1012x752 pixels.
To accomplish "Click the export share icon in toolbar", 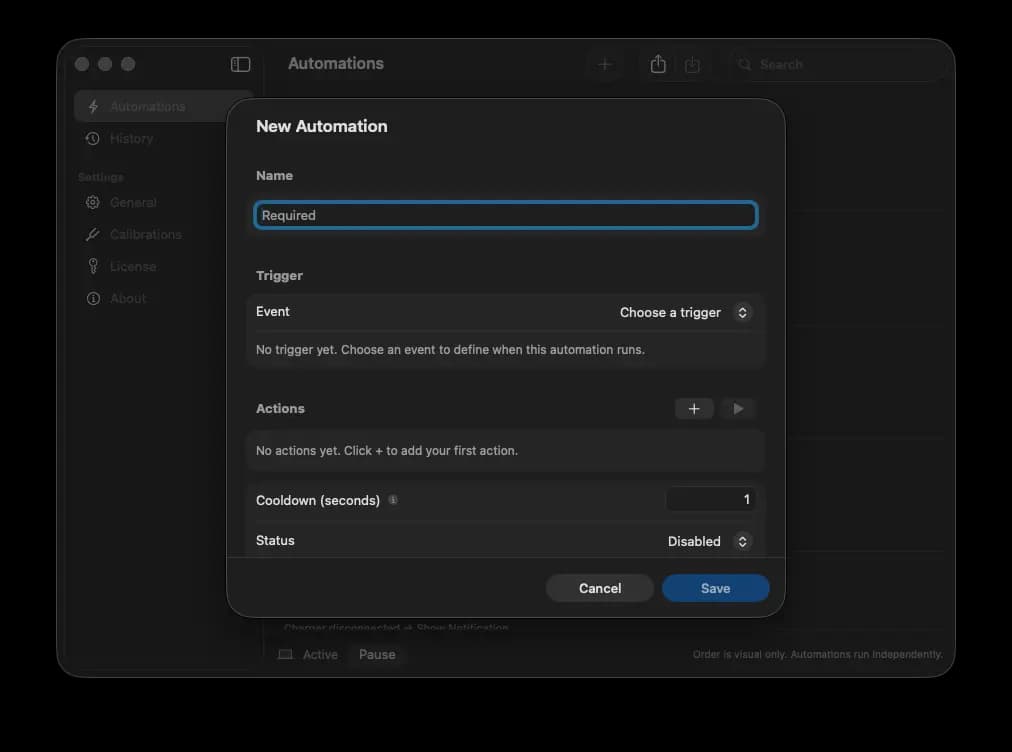I will [x=658, y=64].
